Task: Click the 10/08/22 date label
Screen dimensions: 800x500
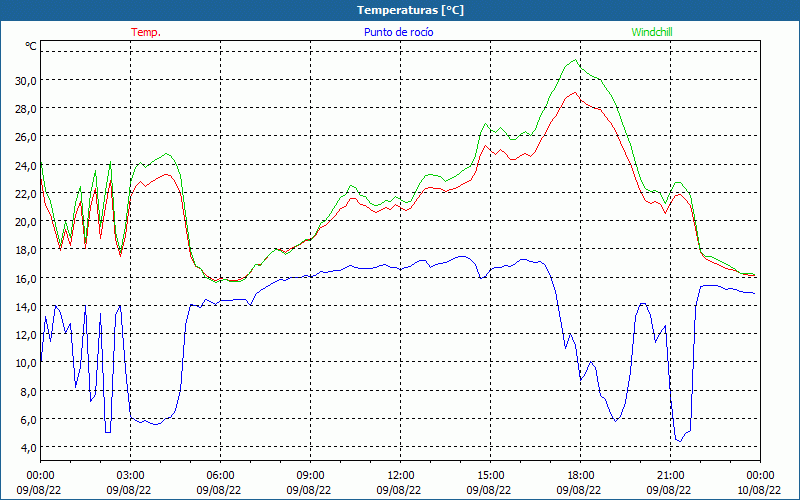Action: tap(759, 490)
